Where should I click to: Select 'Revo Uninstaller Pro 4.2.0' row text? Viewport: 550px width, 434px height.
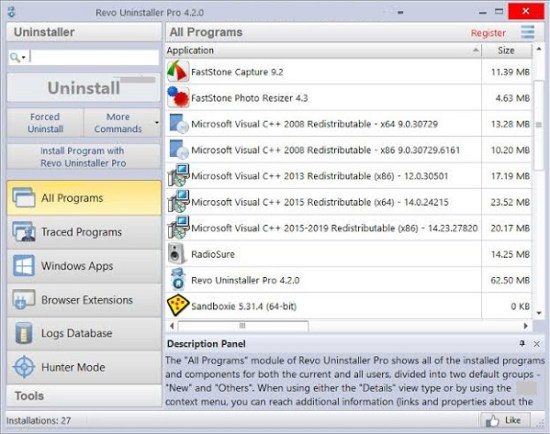click(x=245, y=280)
